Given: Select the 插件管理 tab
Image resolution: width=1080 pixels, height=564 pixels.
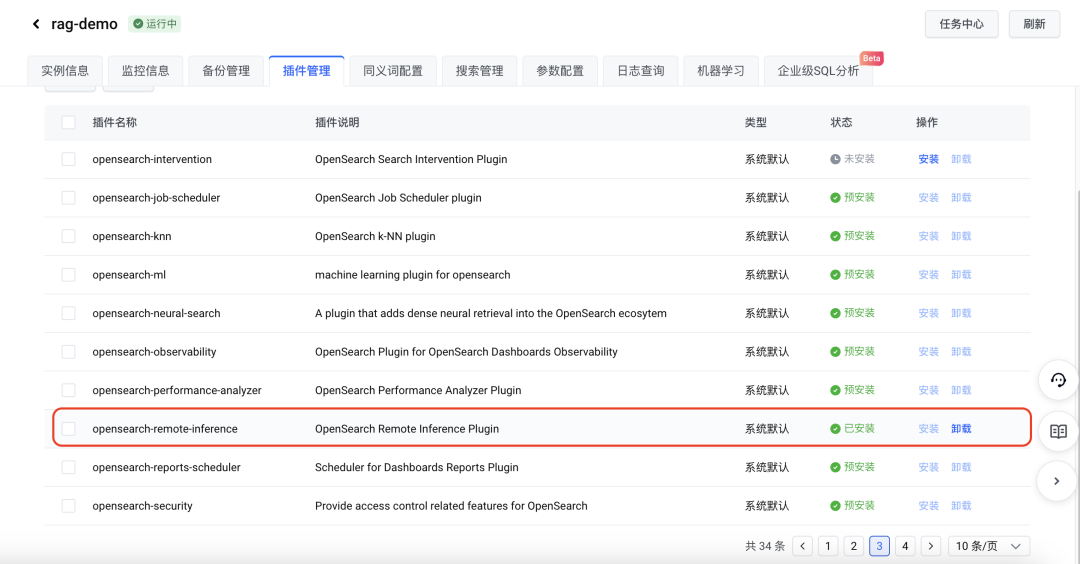Looking at the screenshot, I should [307, 71].
